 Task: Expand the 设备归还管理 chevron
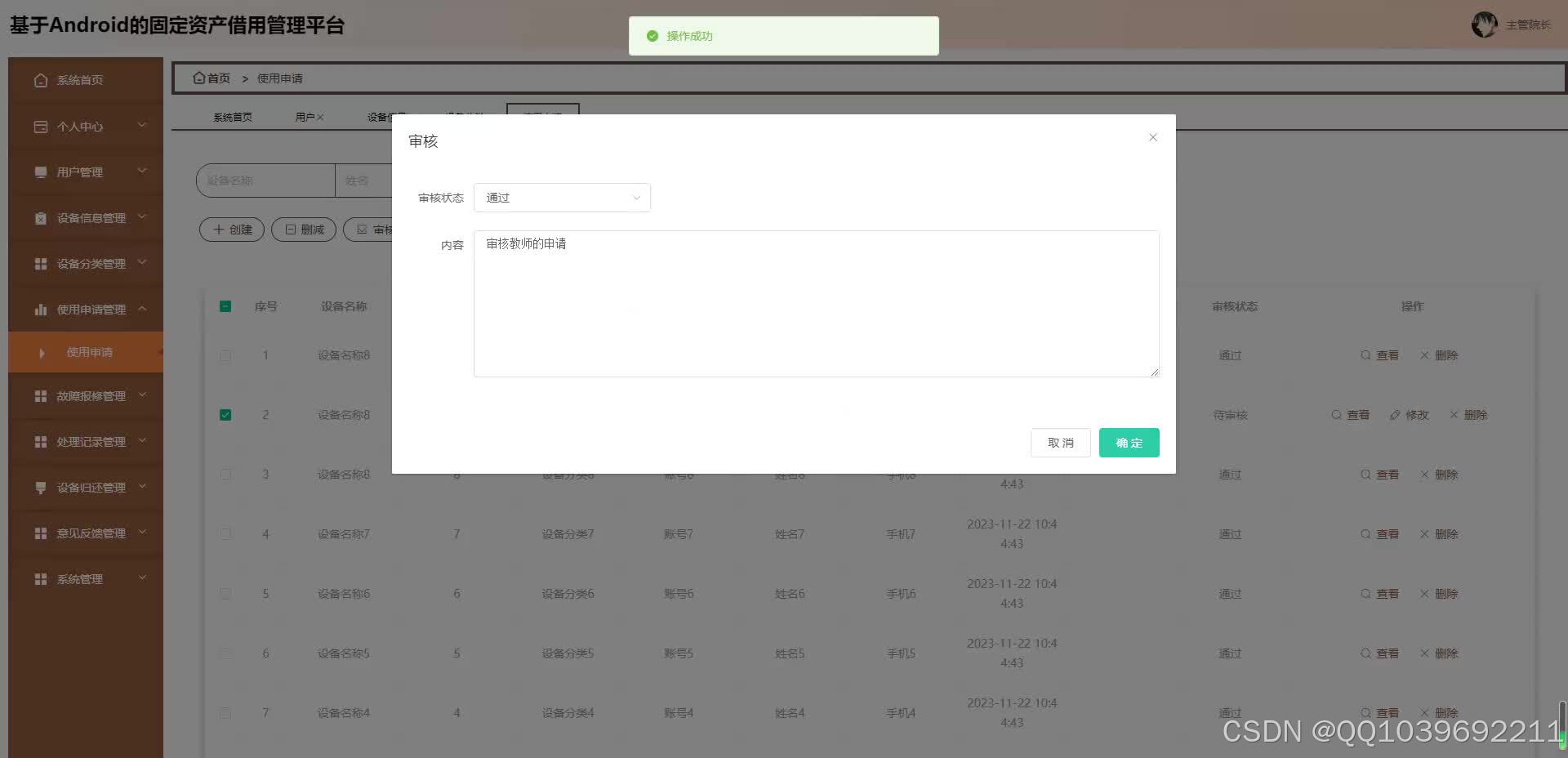click(x=142, y=486)
